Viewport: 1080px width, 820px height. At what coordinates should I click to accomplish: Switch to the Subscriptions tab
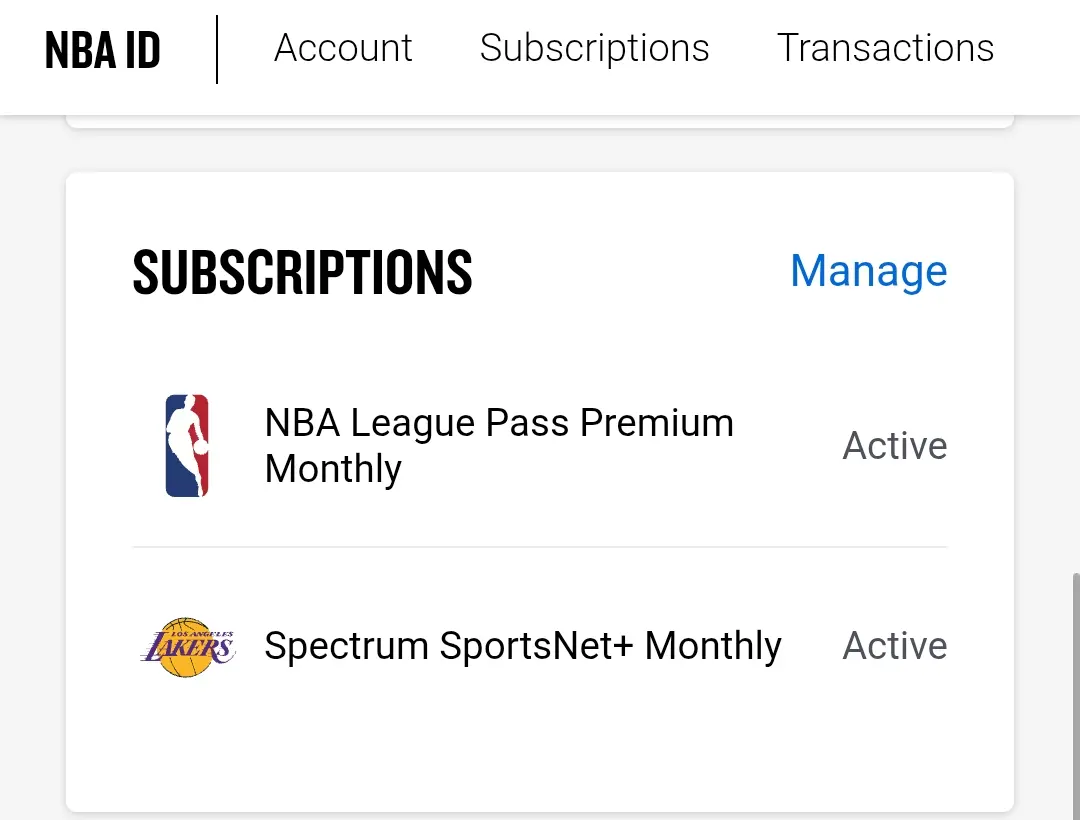tap(594, 49)
